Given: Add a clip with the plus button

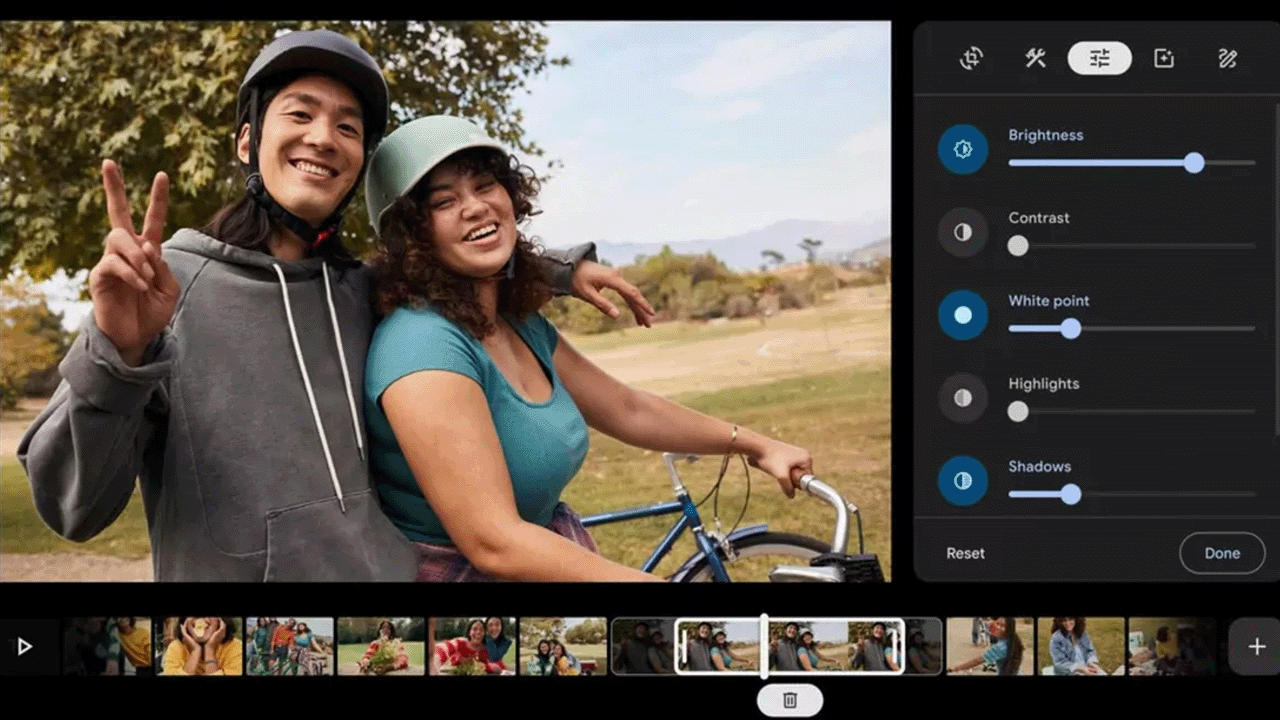Looking at the screenshot, I should pos(1257,647).
